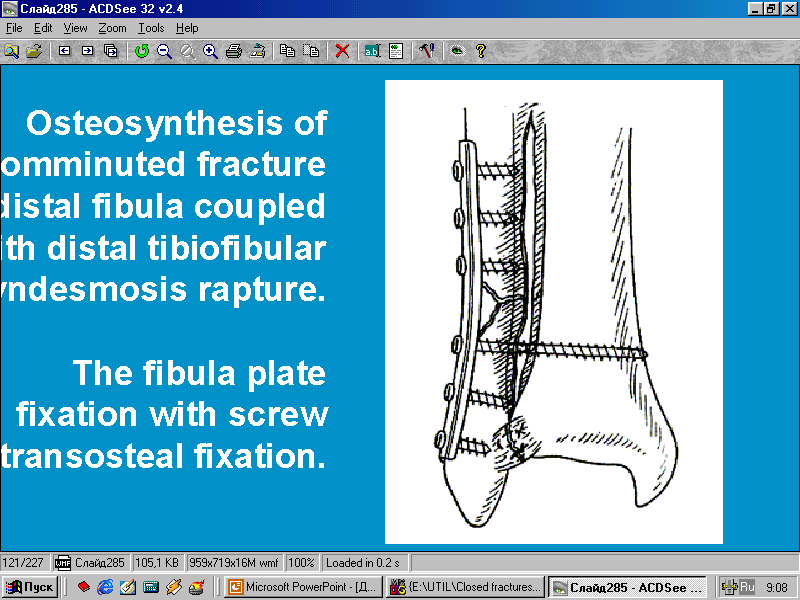Open the image properties/description icon
Viewport: 800px width, 600px height.
[396, 51]
